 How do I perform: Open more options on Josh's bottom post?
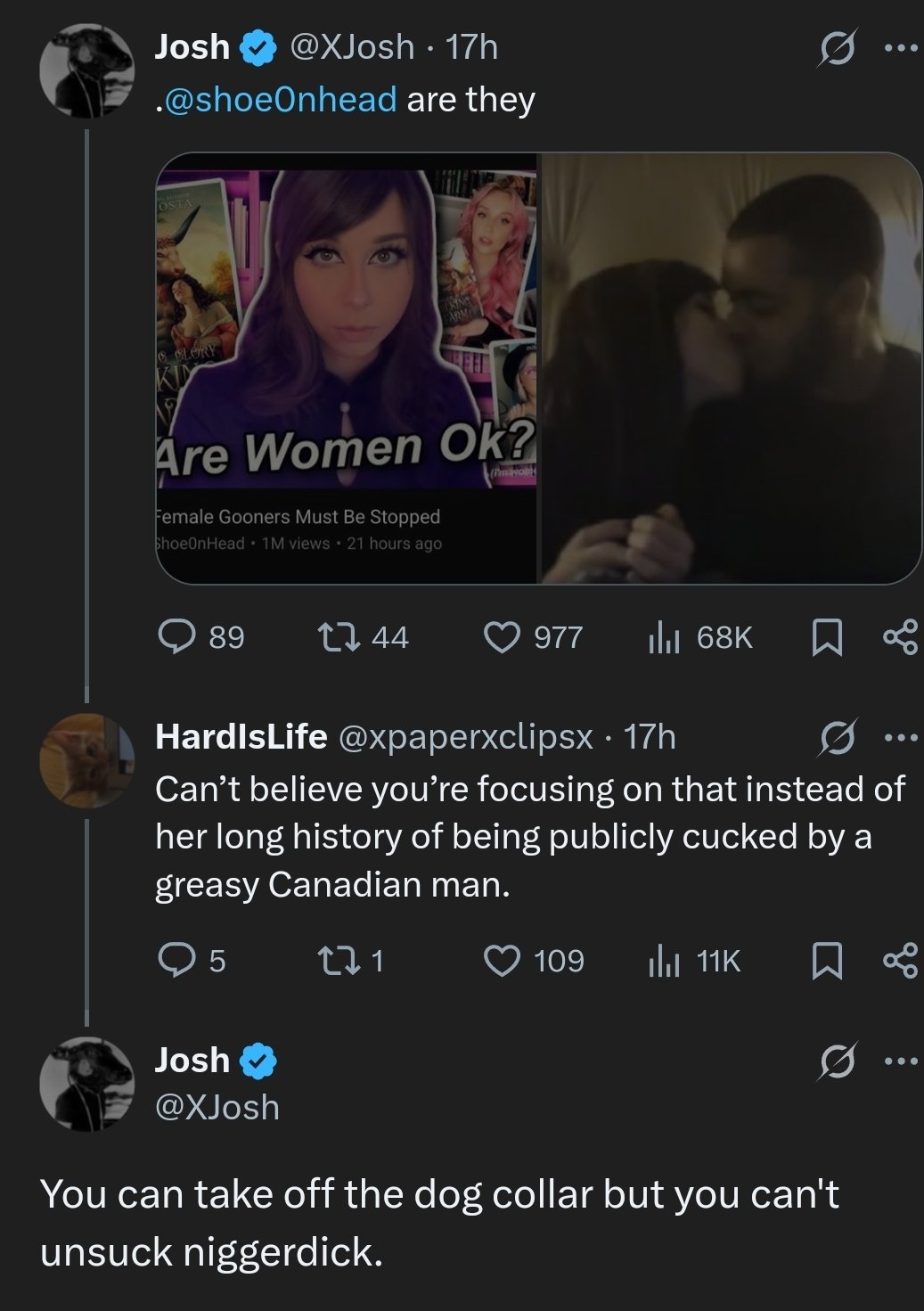pos(901,1061)
